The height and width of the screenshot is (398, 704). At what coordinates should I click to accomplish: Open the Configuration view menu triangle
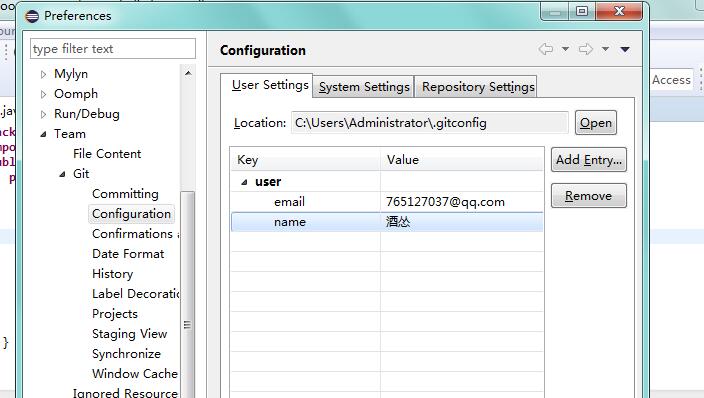[x=625, y=49]
